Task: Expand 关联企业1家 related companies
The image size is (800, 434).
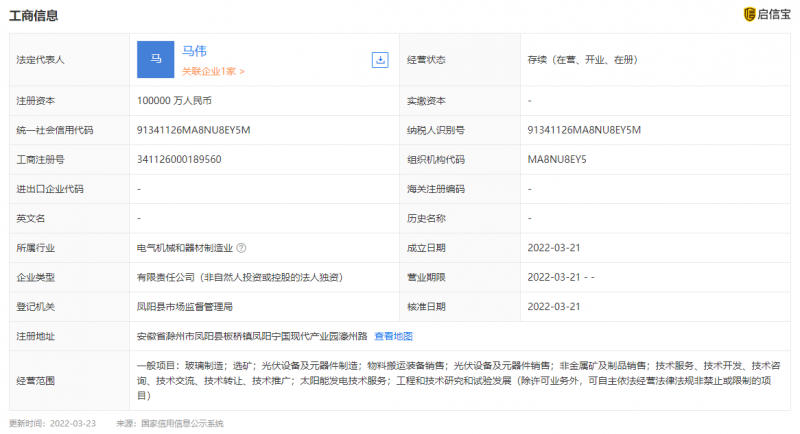Action: [213, 72]
